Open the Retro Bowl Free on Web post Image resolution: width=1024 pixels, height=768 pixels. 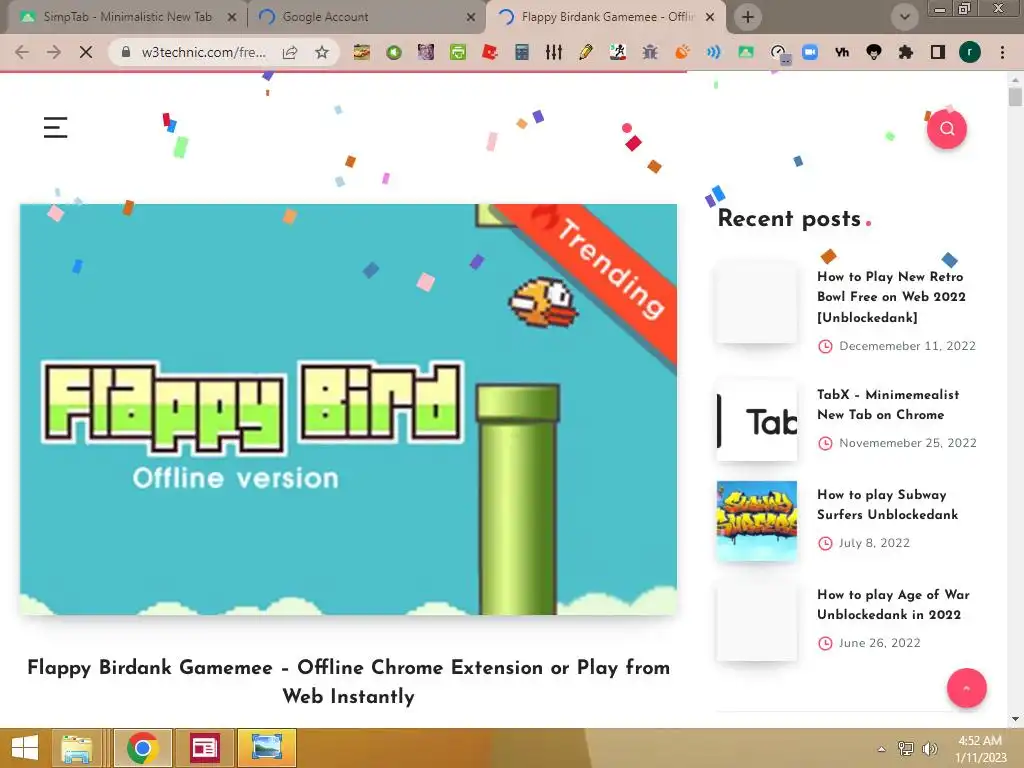click(x=891, y=297)
